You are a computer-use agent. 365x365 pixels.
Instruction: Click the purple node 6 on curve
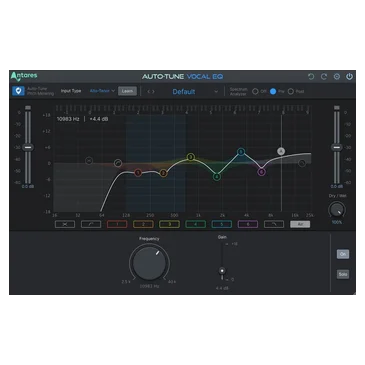(262, 172)
